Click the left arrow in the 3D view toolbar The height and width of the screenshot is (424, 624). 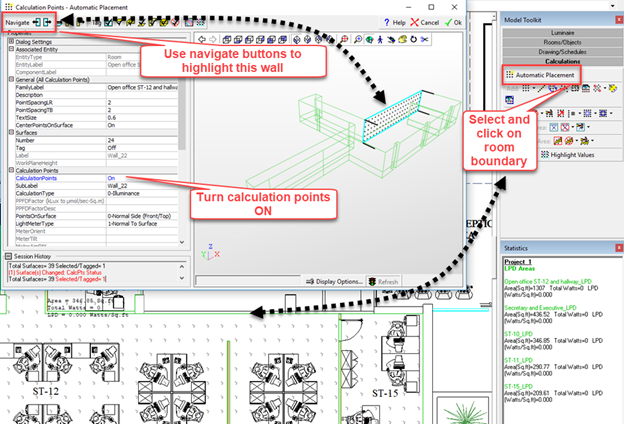click(x=200, y=39)
